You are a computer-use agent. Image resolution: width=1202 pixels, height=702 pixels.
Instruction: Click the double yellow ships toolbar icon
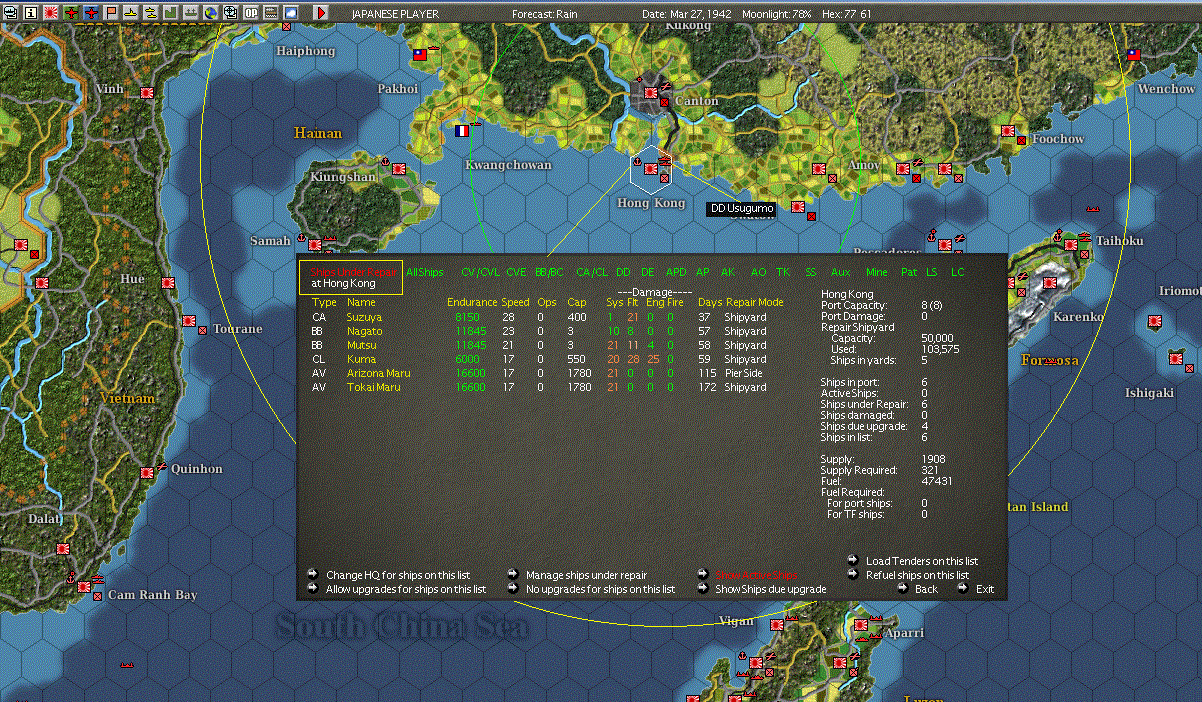[x=150, y=13]
